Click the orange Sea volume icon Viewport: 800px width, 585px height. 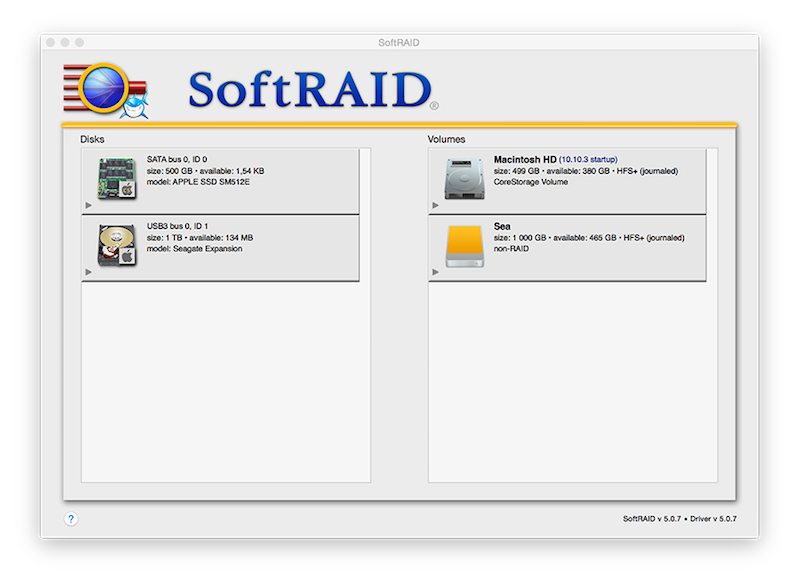(465, 245)
